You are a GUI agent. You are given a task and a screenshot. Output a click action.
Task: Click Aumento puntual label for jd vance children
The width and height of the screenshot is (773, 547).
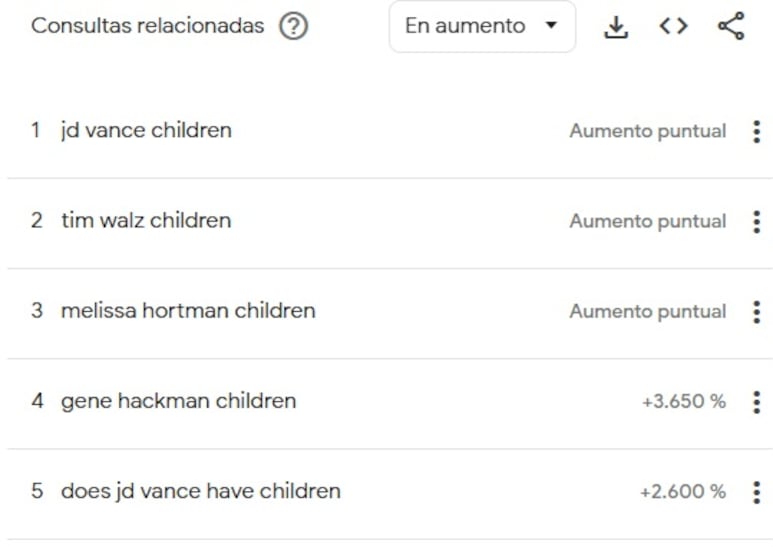648,131
